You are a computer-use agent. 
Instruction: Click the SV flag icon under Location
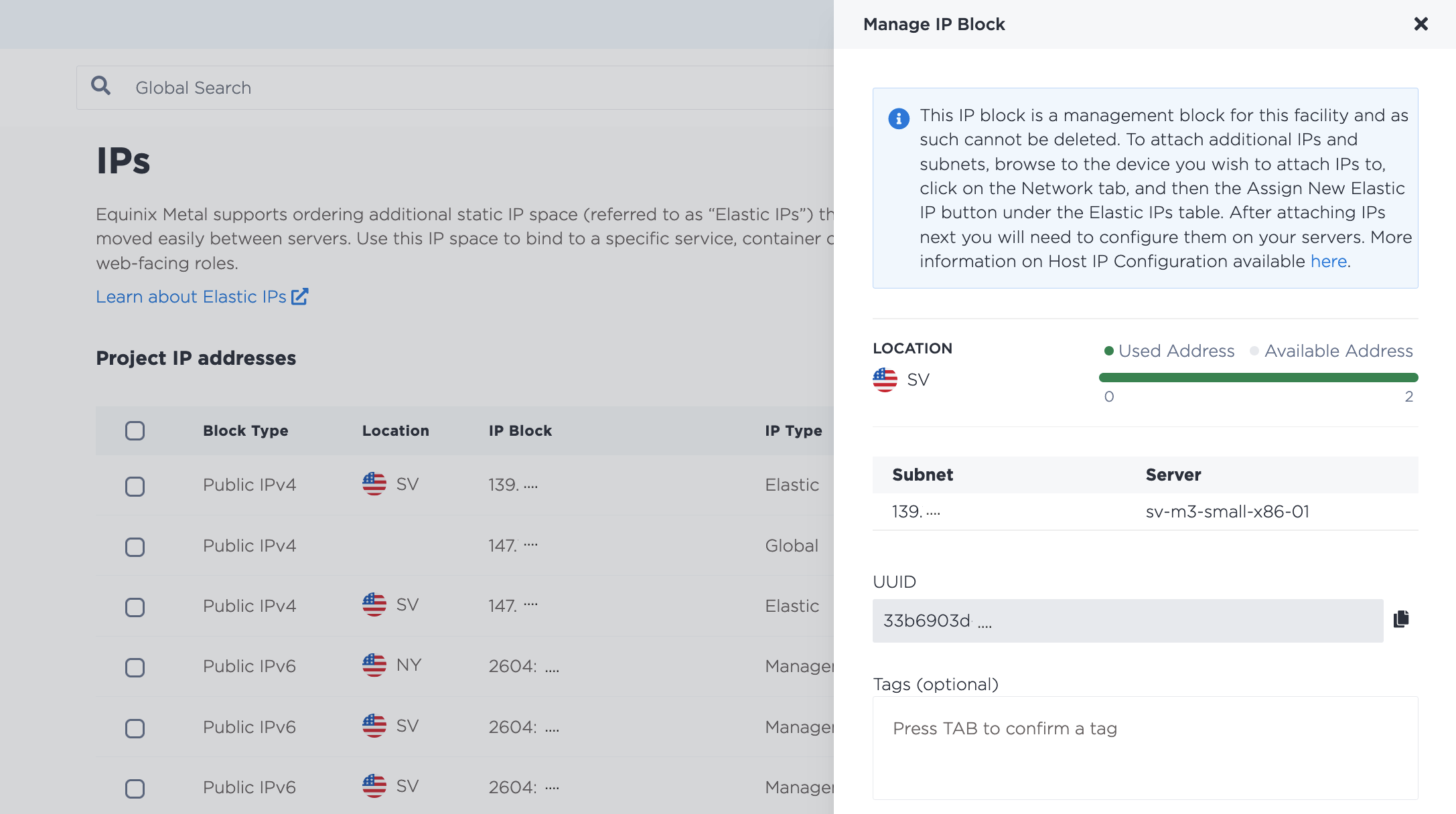pyautogui.click(x=885, y=380)
